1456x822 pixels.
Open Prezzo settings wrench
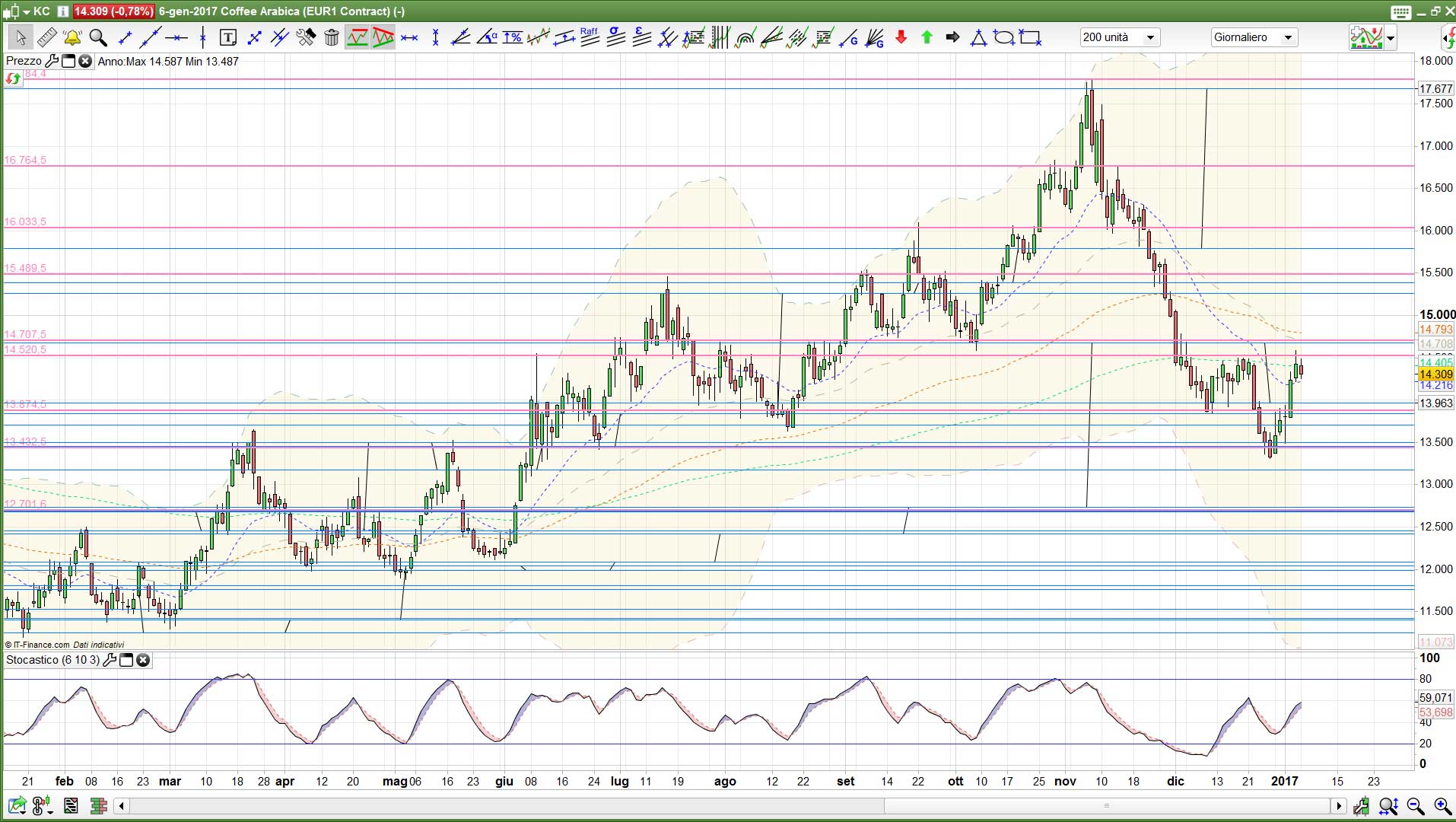(x=52, y=61)
